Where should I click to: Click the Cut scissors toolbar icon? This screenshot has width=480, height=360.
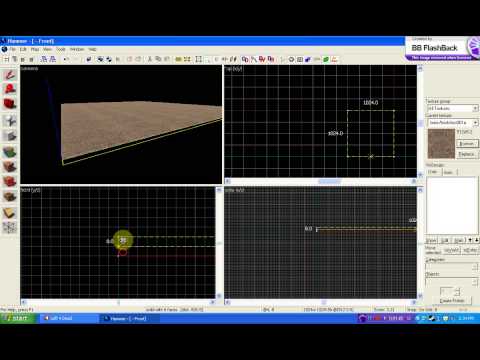point(150,59)
